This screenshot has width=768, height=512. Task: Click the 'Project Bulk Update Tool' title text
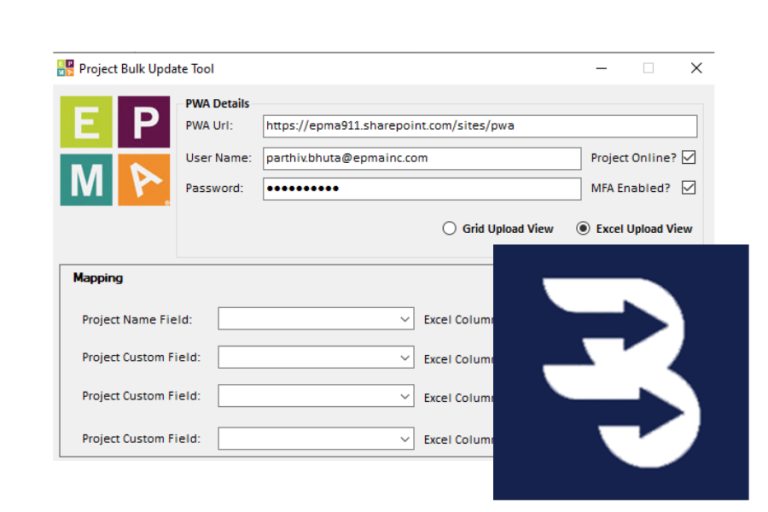(146, 69)
